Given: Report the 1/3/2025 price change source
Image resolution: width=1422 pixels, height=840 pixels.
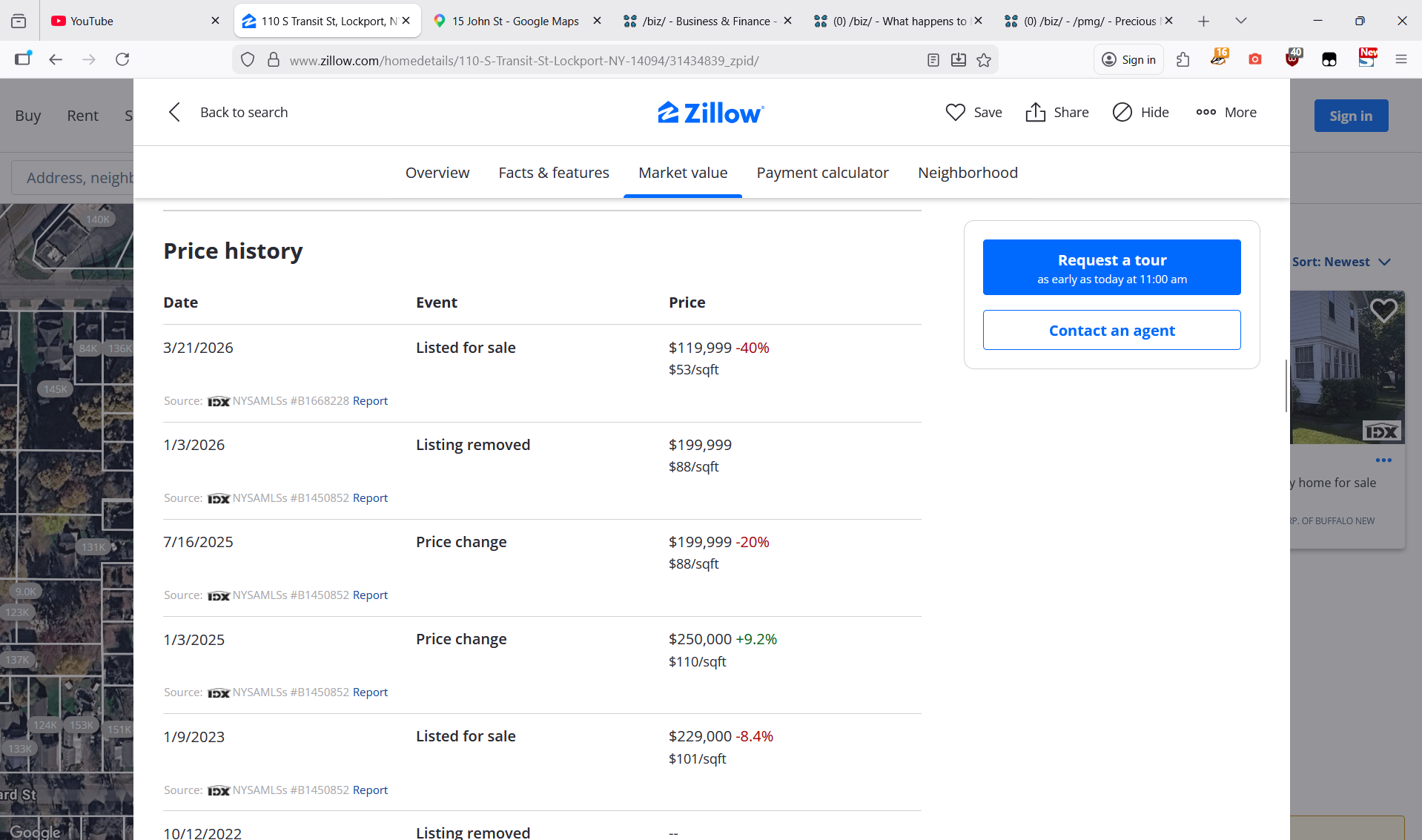Looking at the screenshot, I should [370, 692].
